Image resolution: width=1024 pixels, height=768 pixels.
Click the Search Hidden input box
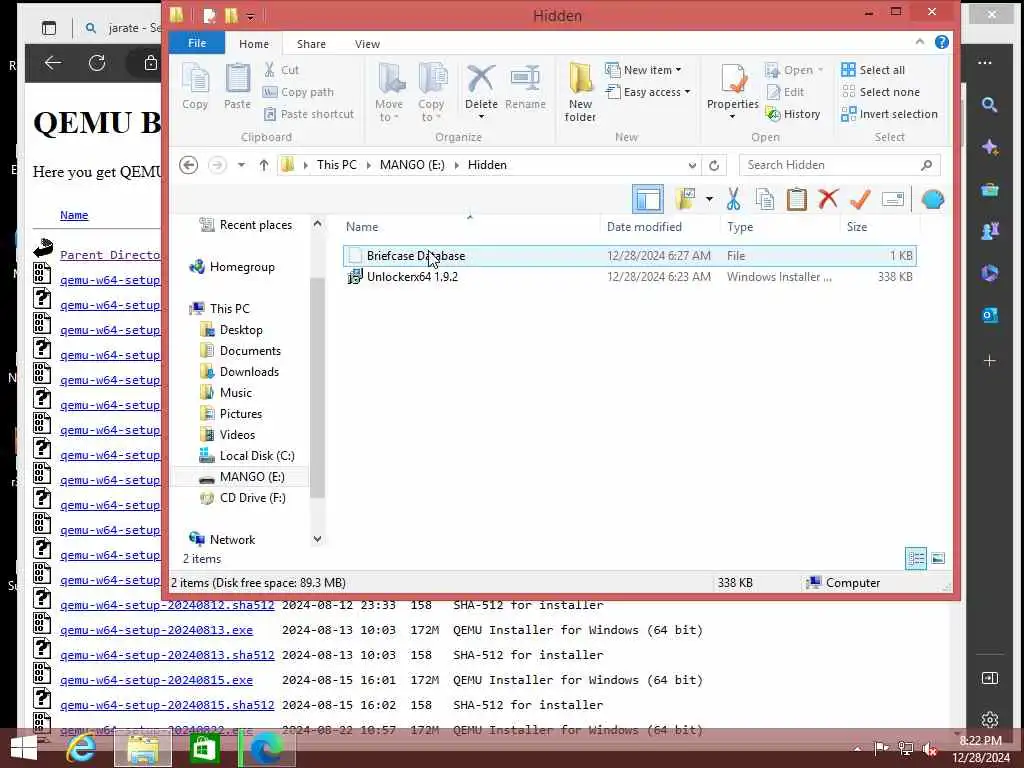pyautogui.click(x=839, y=165)
